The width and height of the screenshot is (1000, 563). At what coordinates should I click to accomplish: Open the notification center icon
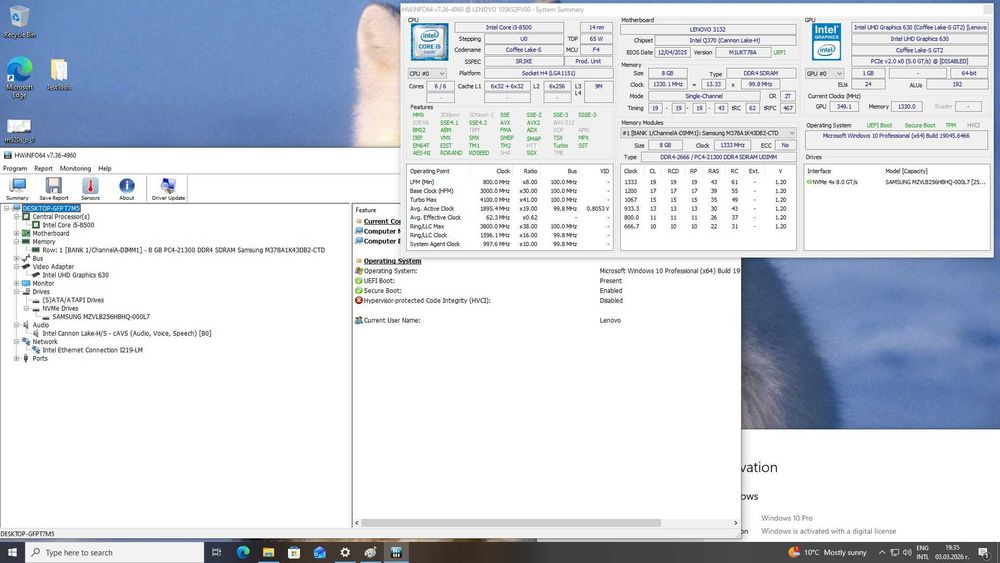tap(985, 552)
